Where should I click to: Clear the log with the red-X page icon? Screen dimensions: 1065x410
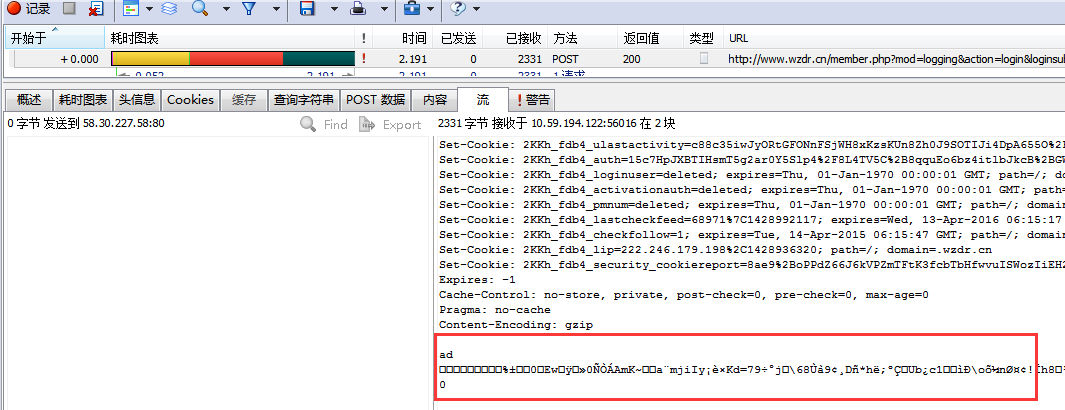(x=96, y=8)
